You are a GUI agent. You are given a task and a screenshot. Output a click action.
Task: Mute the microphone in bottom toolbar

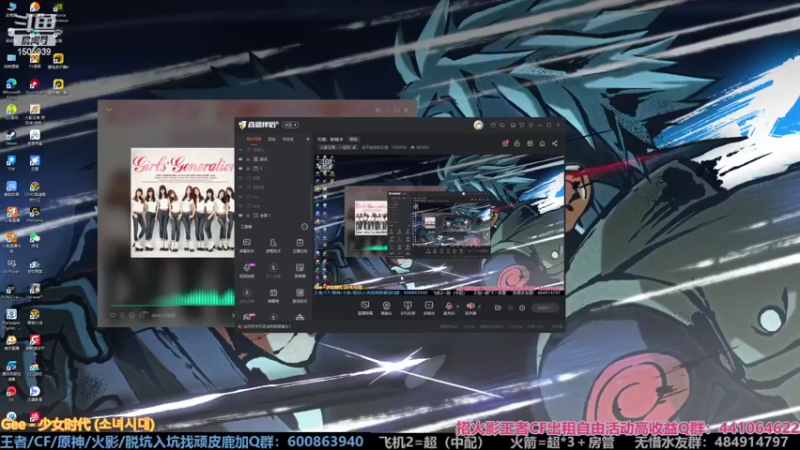(x=448, y=307)
